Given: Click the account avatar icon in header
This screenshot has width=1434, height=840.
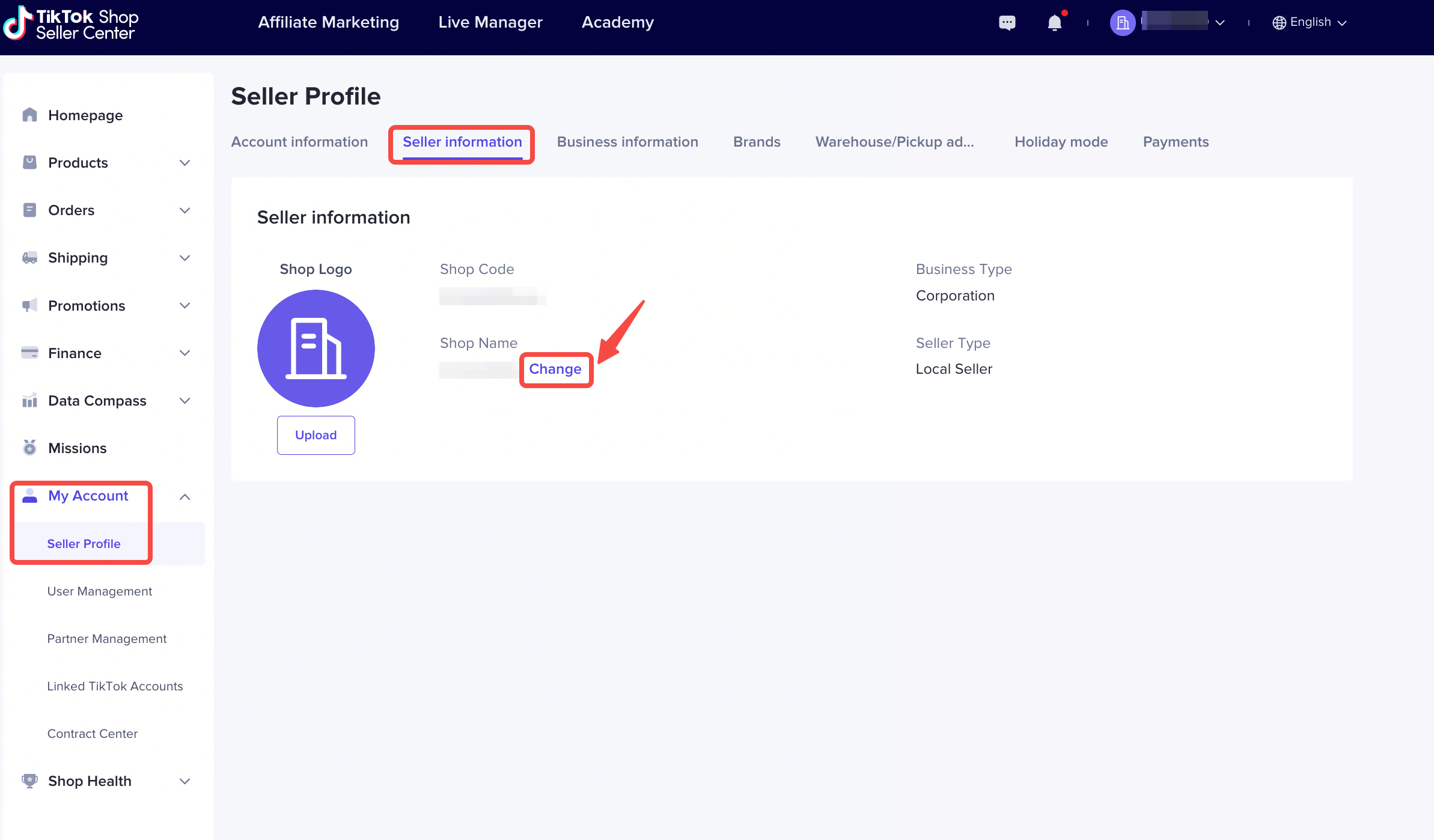Looking at the screenshot, I should [x=1122, y=23].
